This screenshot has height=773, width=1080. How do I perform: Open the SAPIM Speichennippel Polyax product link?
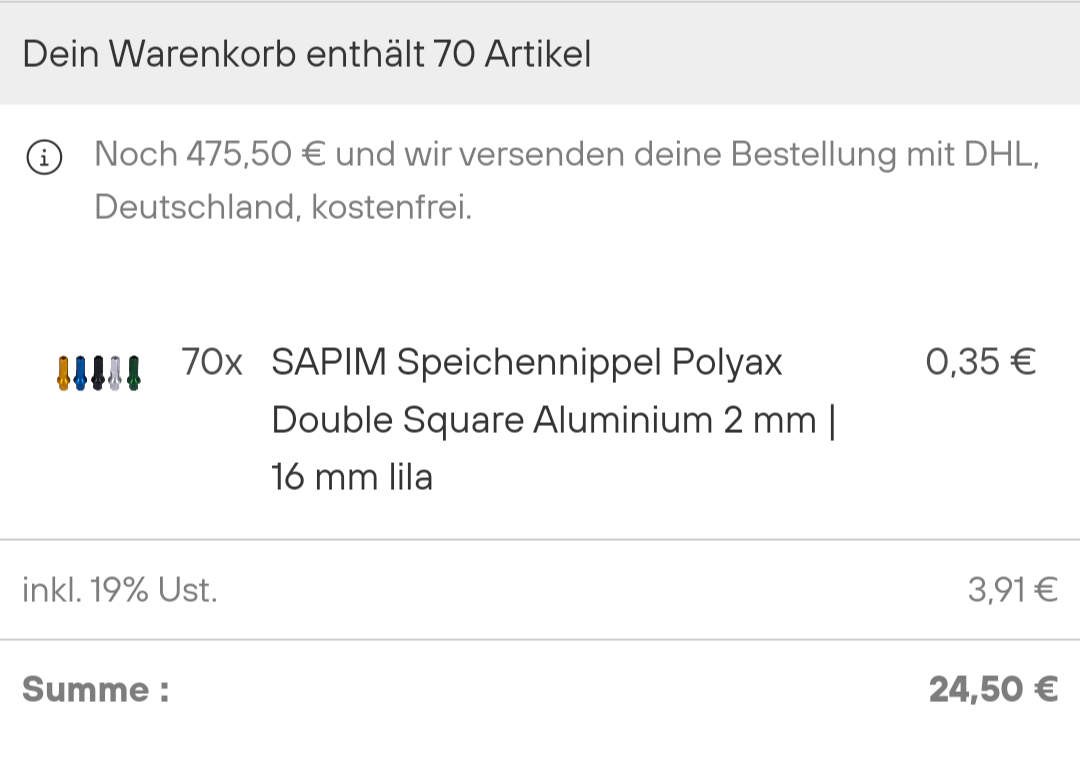pos(526,362)
